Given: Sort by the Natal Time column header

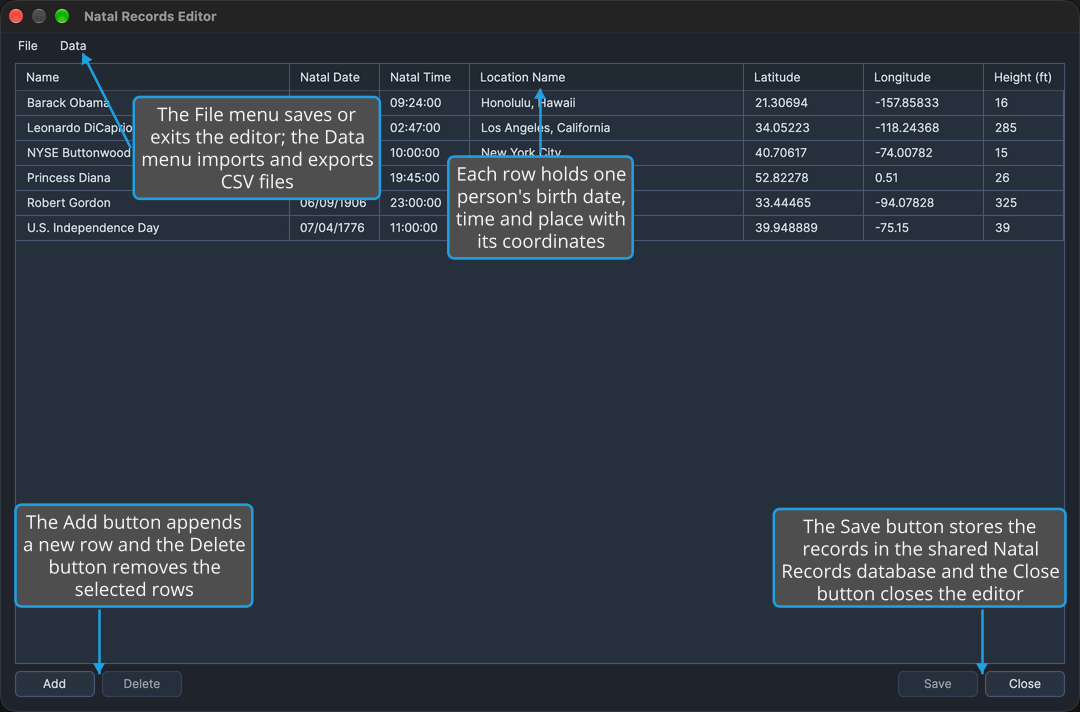Looking at the screenshot, I should [424, 77].
